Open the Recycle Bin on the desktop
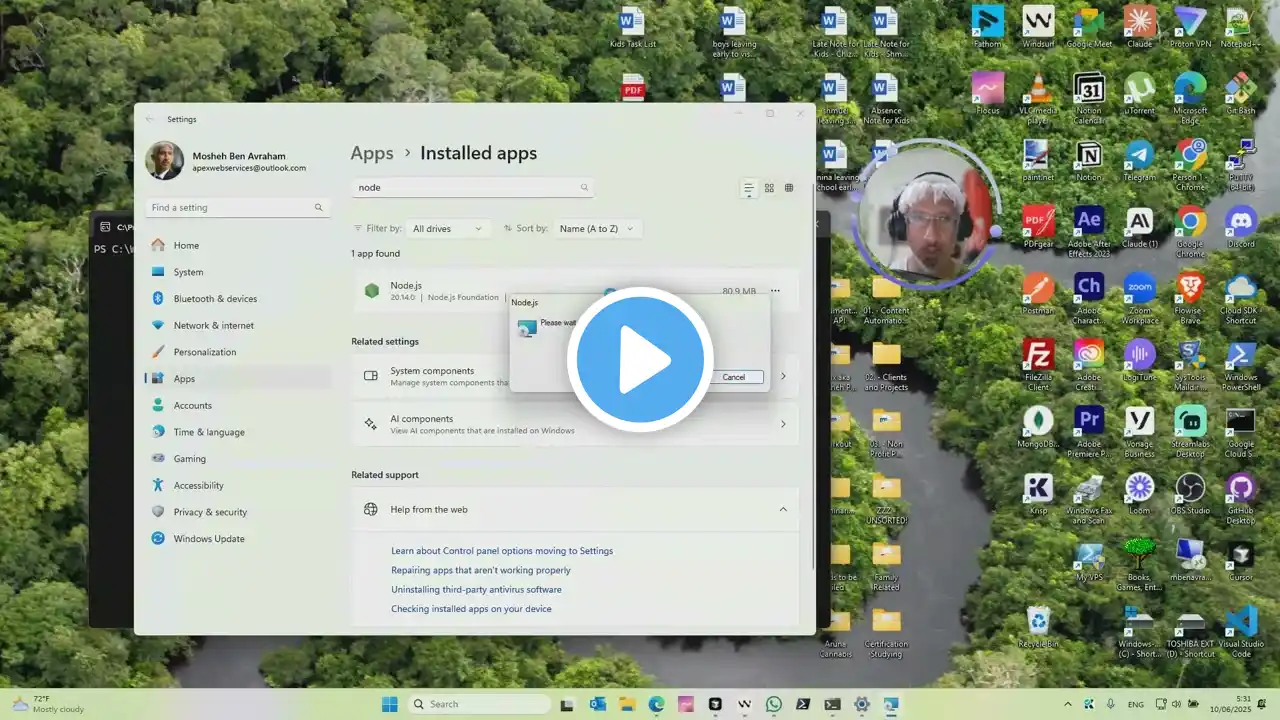The width and height of the screenshot is (1280, 720). click(x=1038, y=627)
